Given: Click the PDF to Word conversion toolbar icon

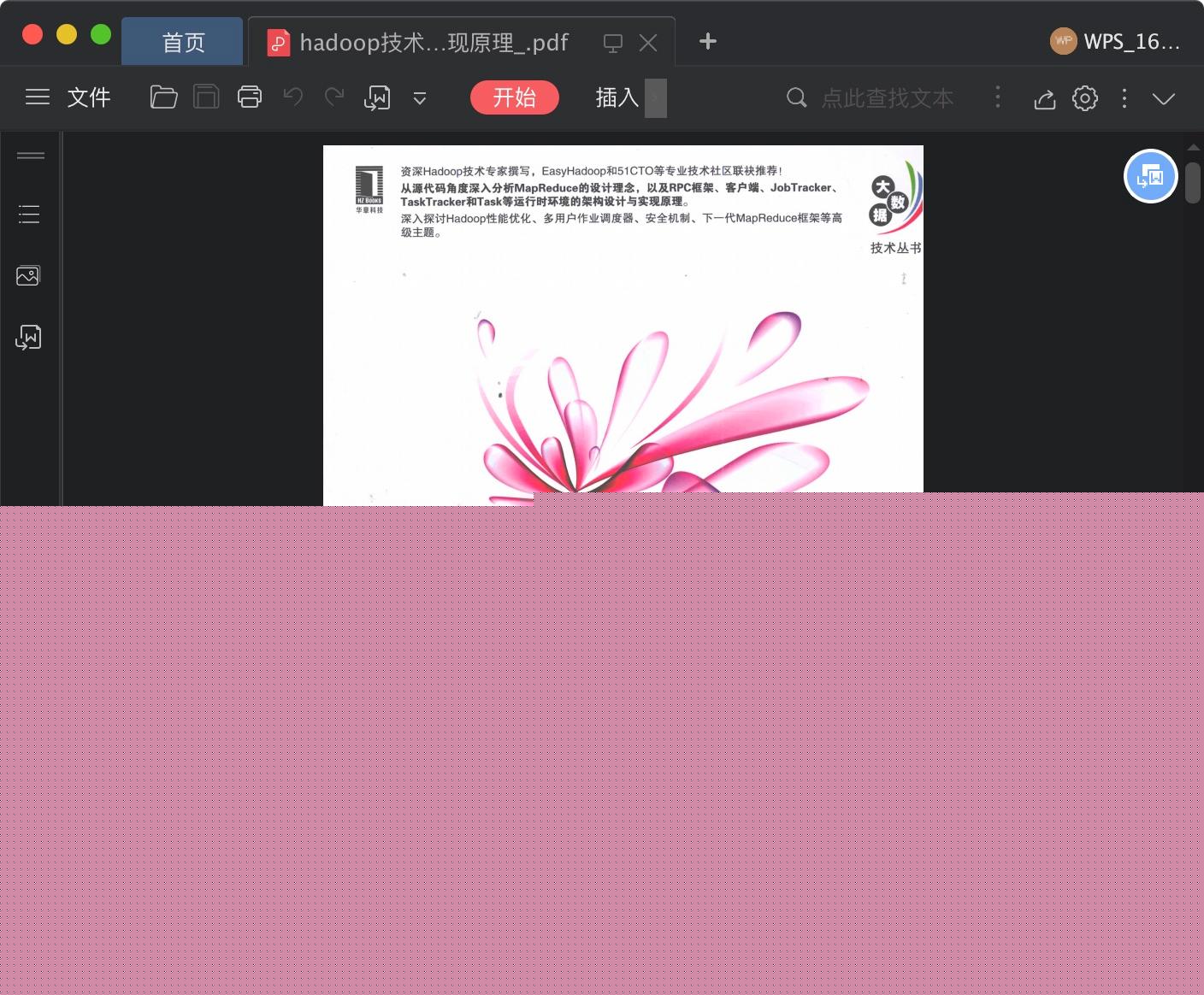Looking at the screenshot, I should point(376,97).
